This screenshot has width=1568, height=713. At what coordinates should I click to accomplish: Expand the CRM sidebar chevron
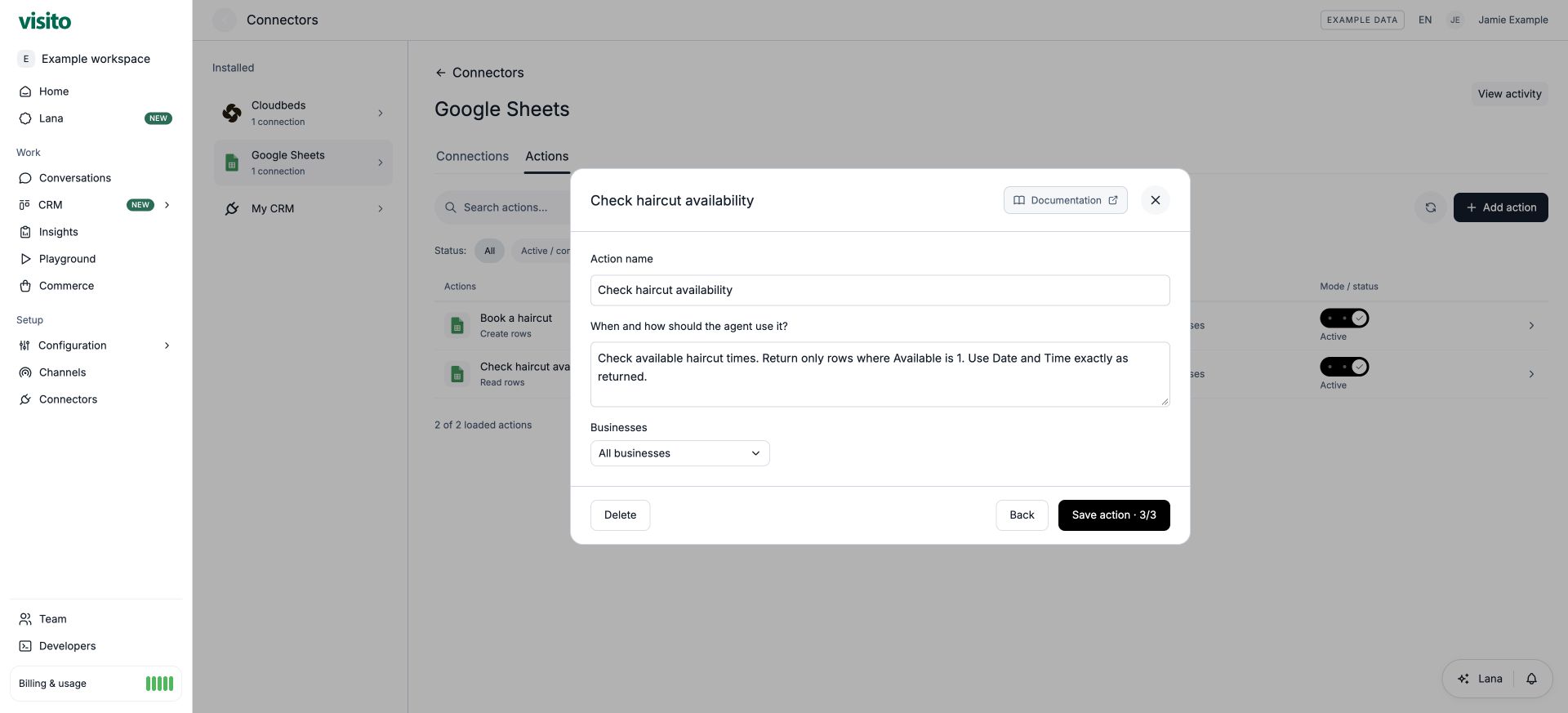(x=167, y=205)
